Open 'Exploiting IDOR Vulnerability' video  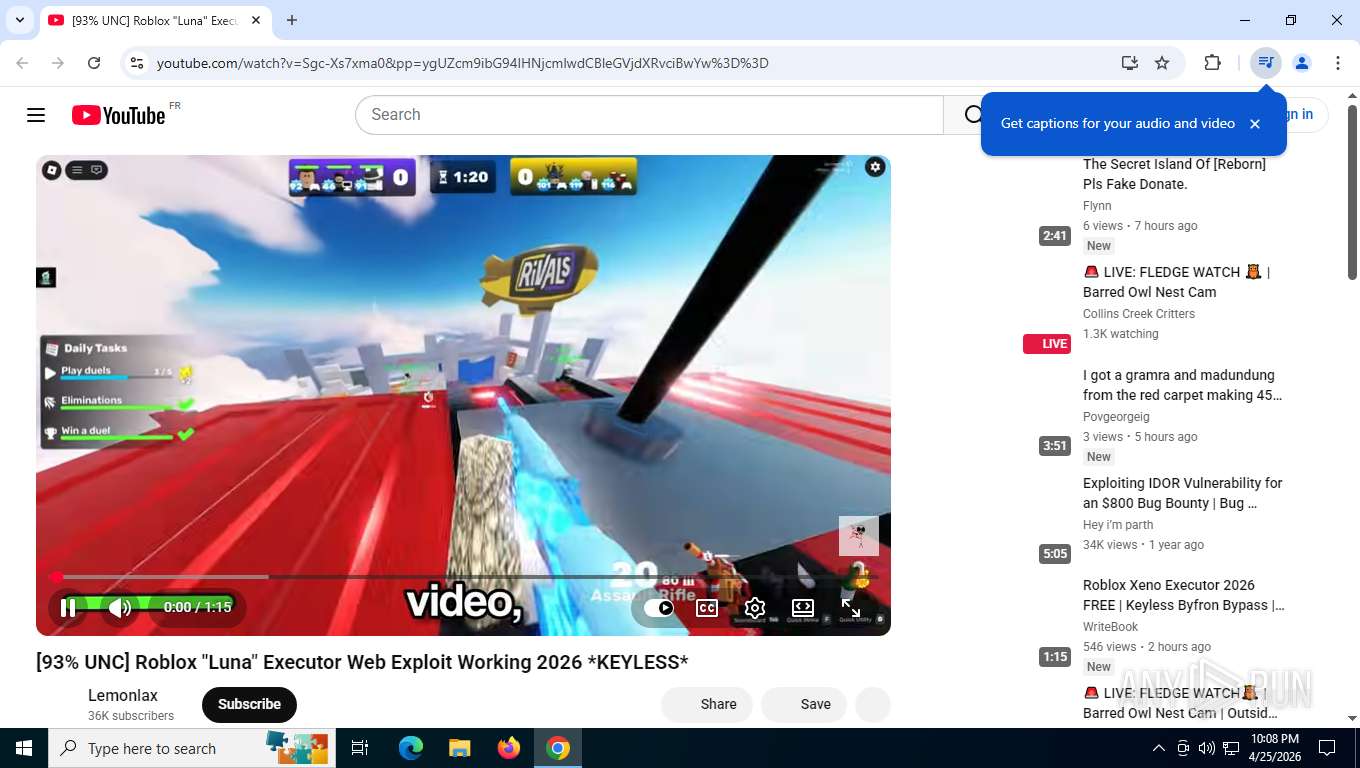tap(1182, 493)
